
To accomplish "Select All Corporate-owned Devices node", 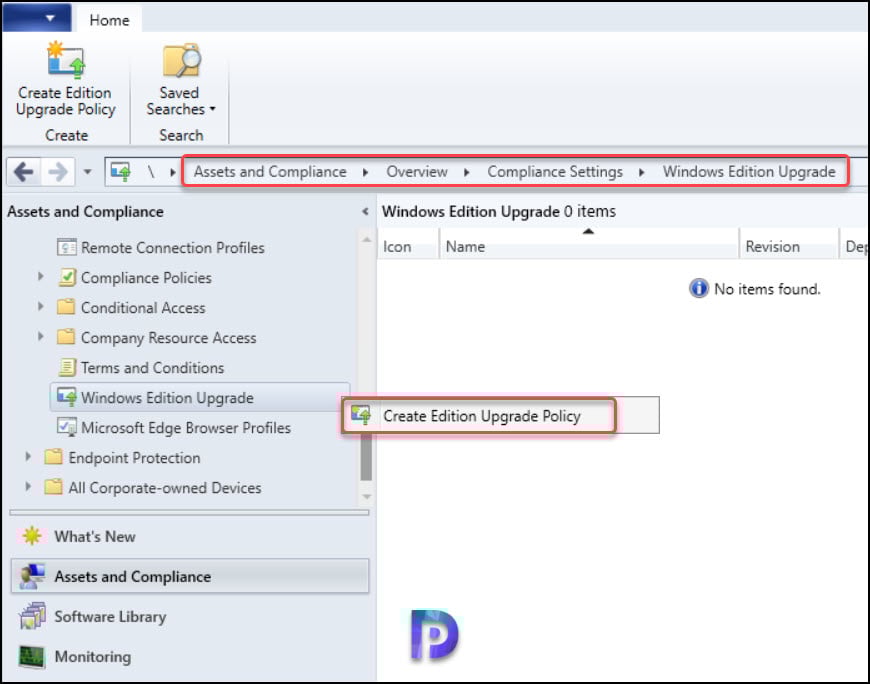I will tap(165, 488).
